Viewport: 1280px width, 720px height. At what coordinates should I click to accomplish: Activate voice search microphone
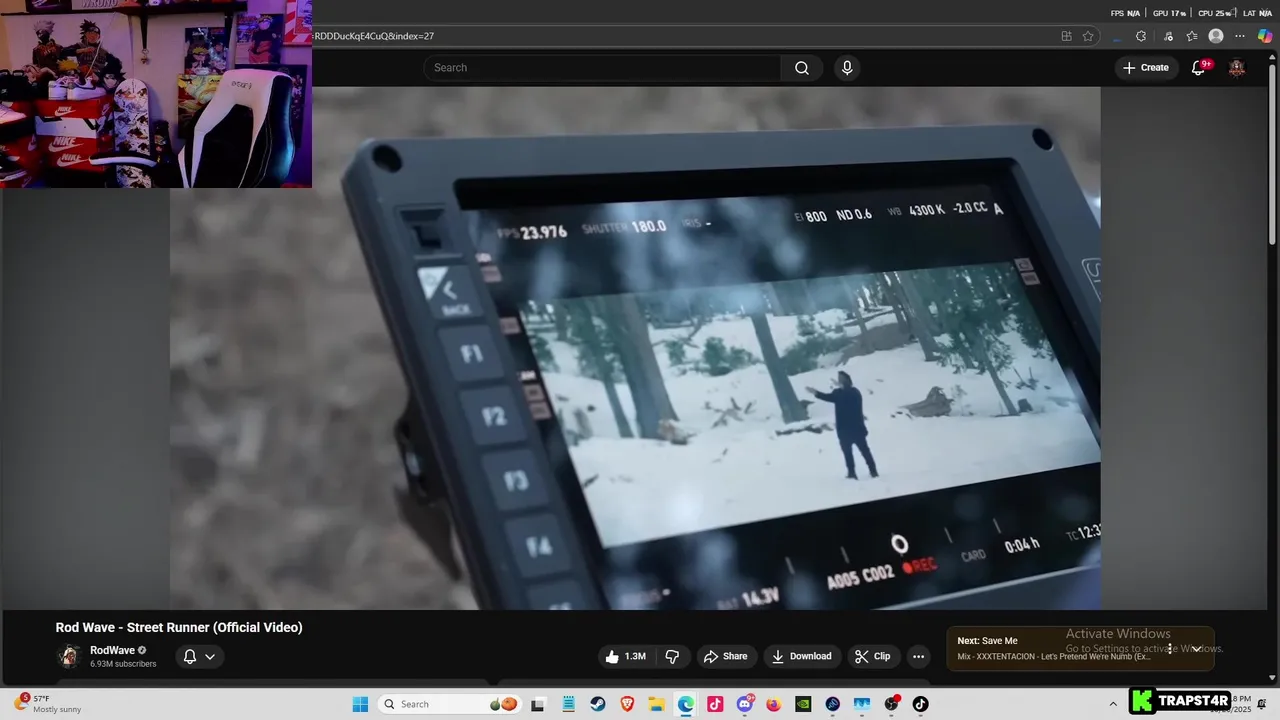847,68
